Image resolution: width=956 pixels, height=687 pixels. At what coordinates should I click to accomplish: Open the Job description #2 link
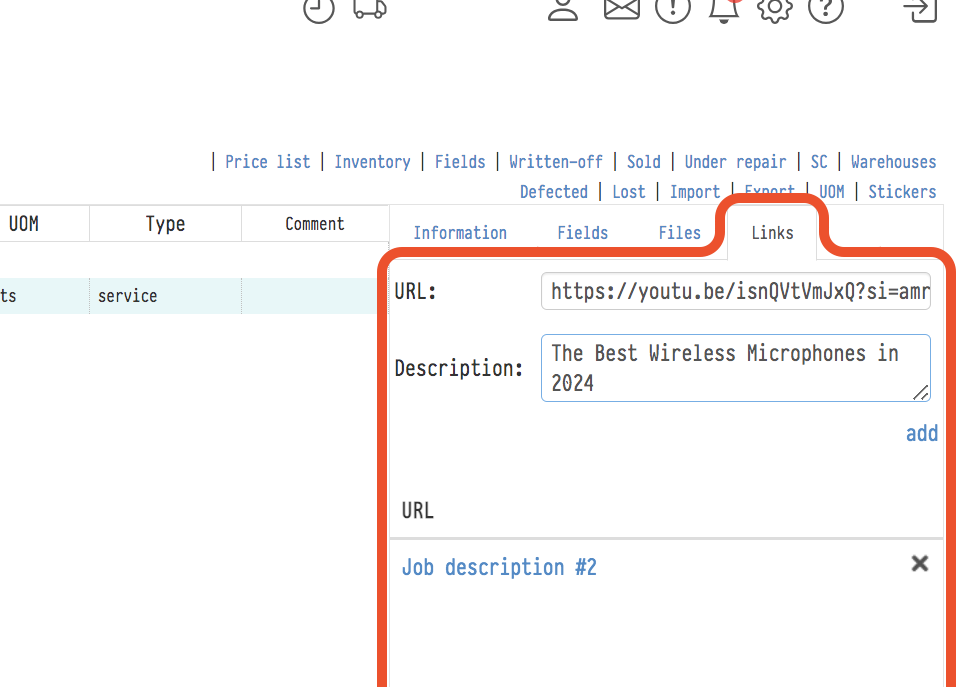(499, 568)
